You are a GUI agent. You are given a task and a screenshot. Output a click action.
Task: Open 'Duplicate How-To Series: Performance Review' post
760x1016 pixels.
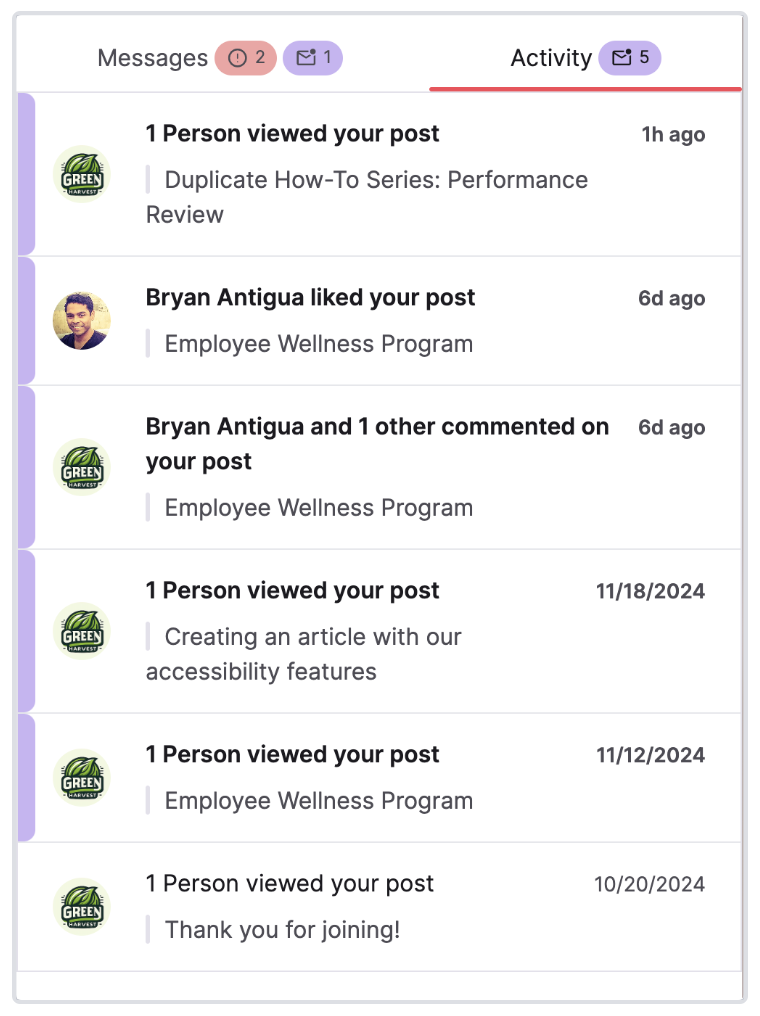pyautogui.click(x=367, y=197)
